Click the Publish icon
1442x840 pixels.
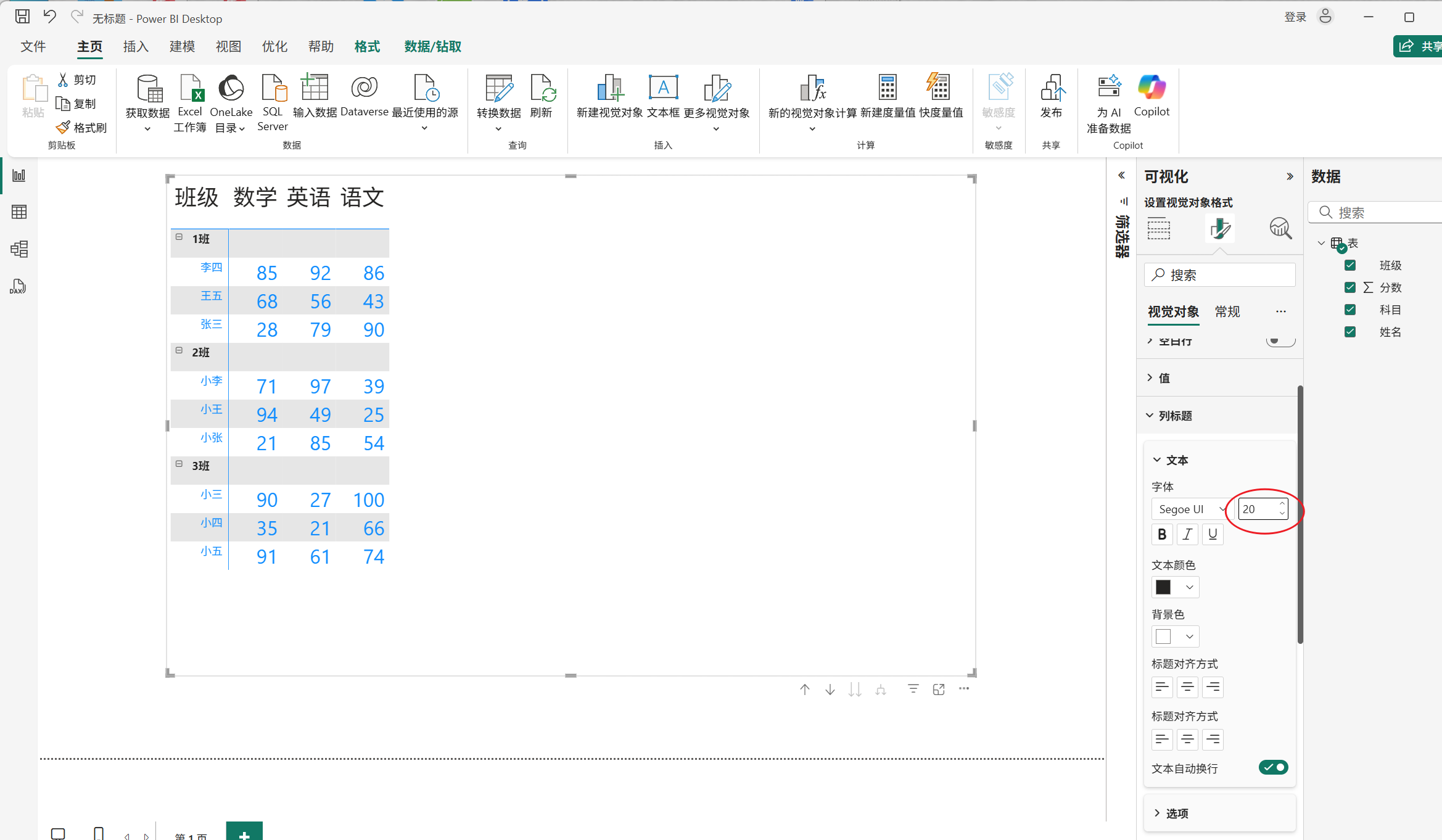pyautogui.click(x=1051, y=89)
